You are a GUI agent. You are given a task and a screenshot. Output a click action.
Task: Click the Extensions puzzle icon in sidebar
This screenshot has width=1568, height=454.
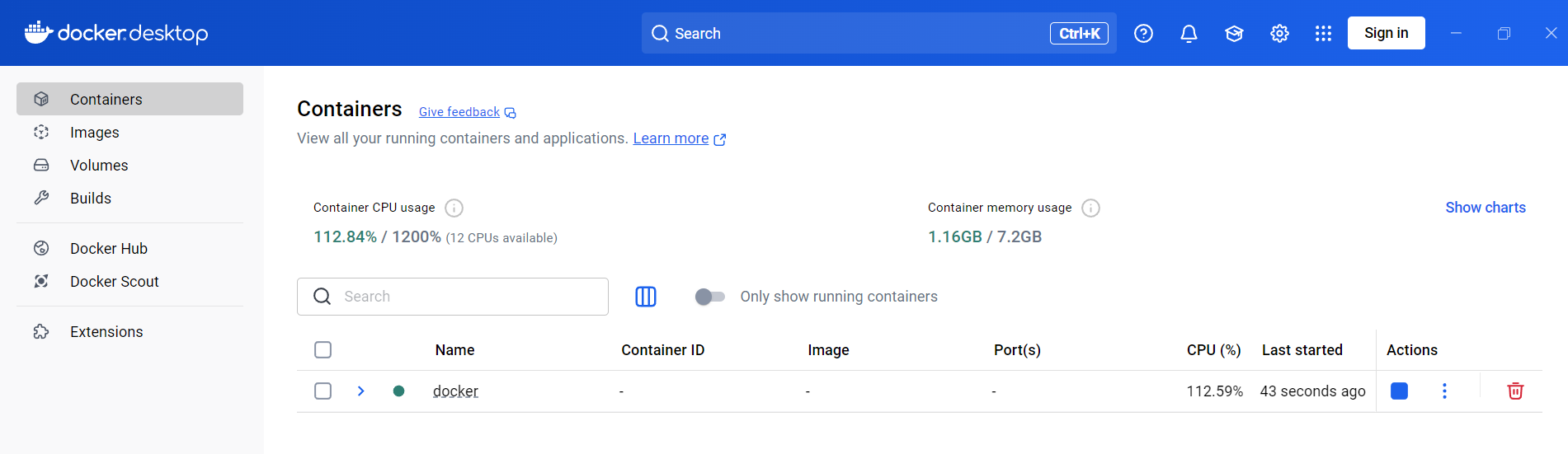[41, 331]
